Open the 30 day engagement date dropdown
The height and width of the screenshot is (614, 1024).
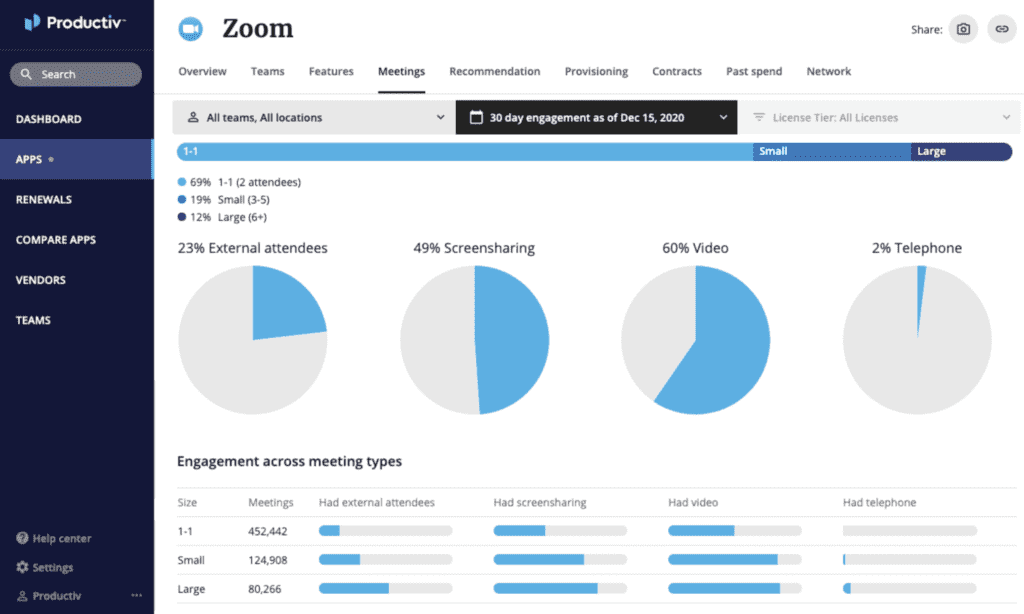(x=596, y=118)
